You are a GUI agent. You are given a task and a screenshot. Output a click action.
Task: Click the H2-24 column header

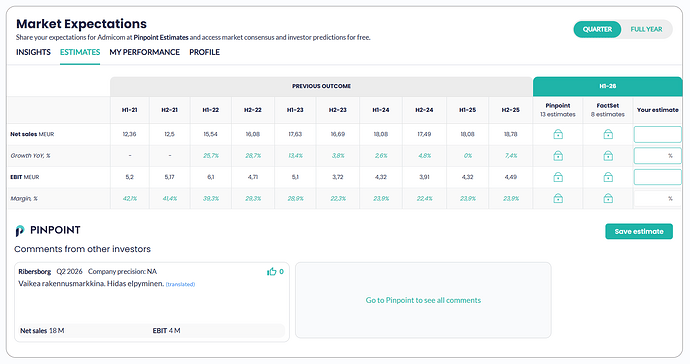click(424, 110)
